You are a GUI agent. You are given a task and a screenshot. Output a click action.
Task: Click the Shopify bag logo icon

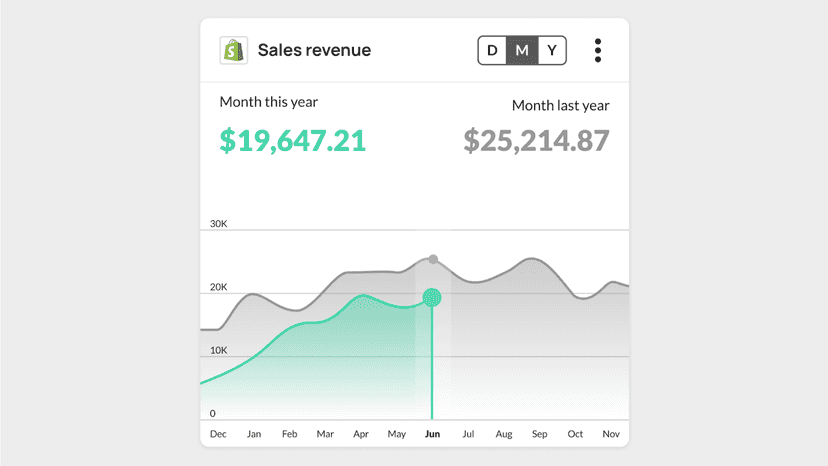233,50
